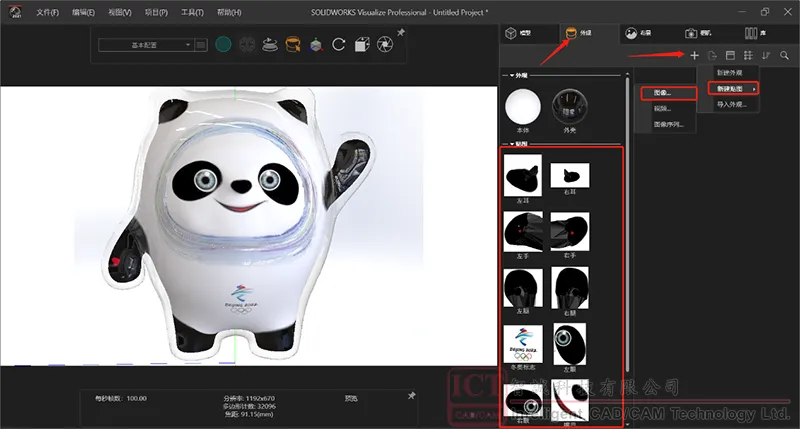Click the 多边形计数: 32096 status text
Image resolution: width=800 pixels, height=429 pixels.
(249, 407)
